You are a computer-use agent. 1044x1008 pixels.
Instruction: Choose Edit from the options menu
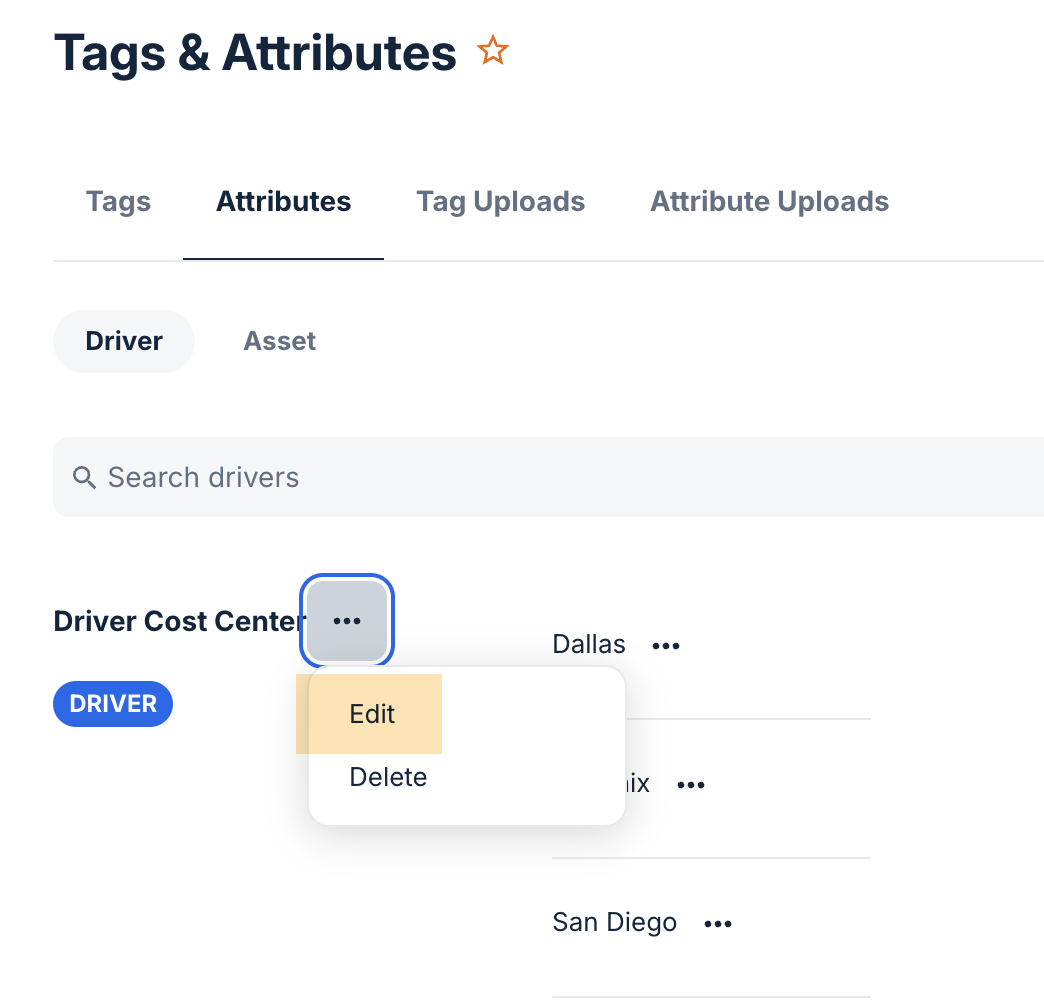[372, 714]
